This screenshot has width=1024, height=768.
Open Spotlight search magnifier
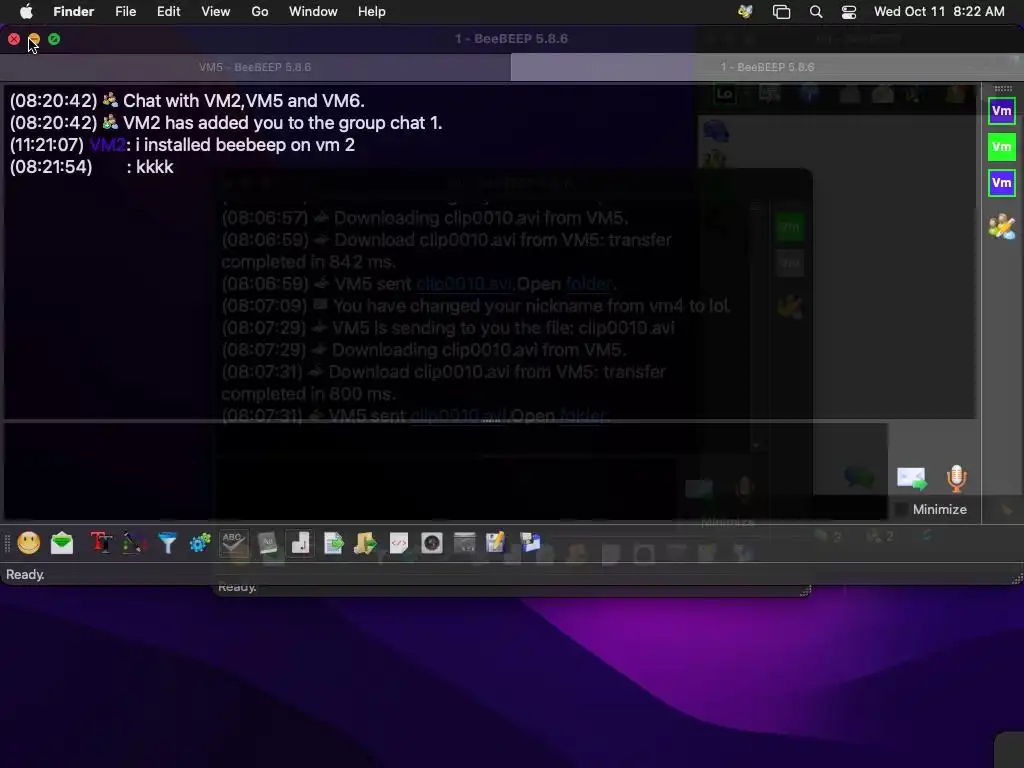(816, 12)
